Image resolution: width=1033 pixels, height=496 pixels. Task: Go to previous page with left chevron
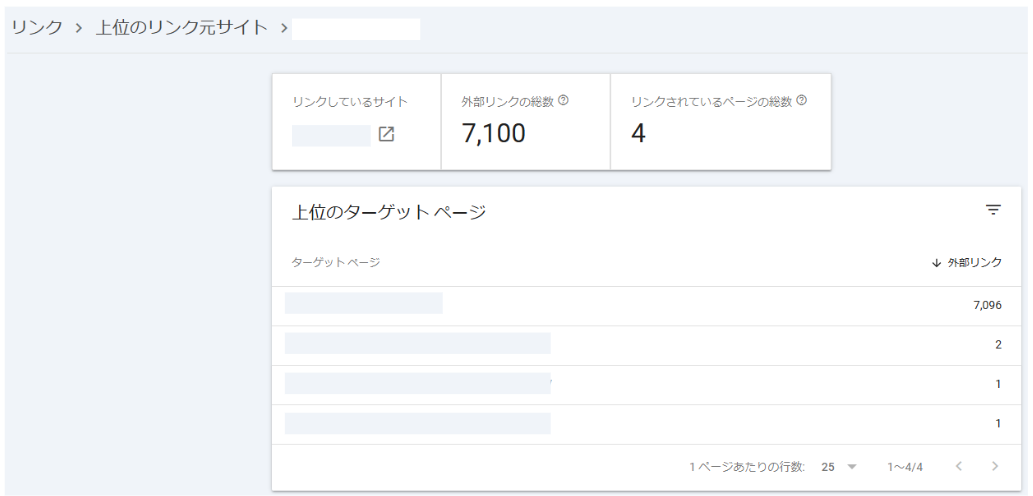[959, 467]
